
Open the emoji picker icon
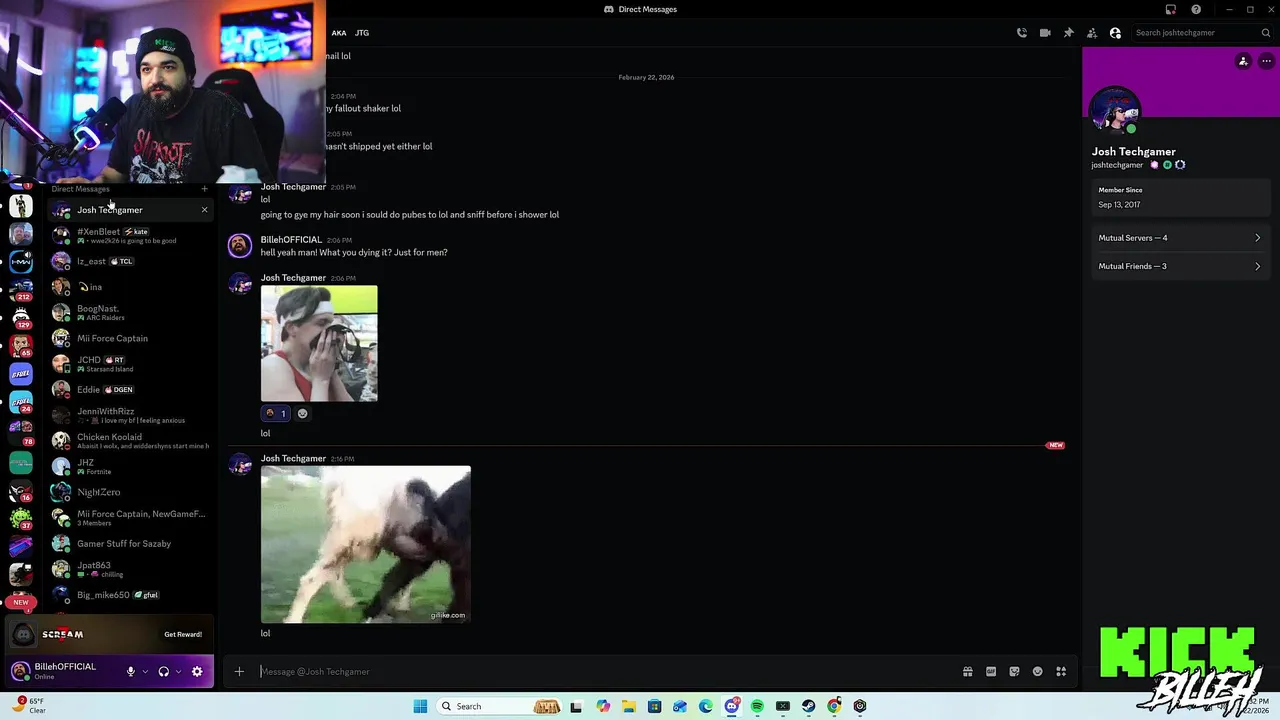pos(1038,672)
